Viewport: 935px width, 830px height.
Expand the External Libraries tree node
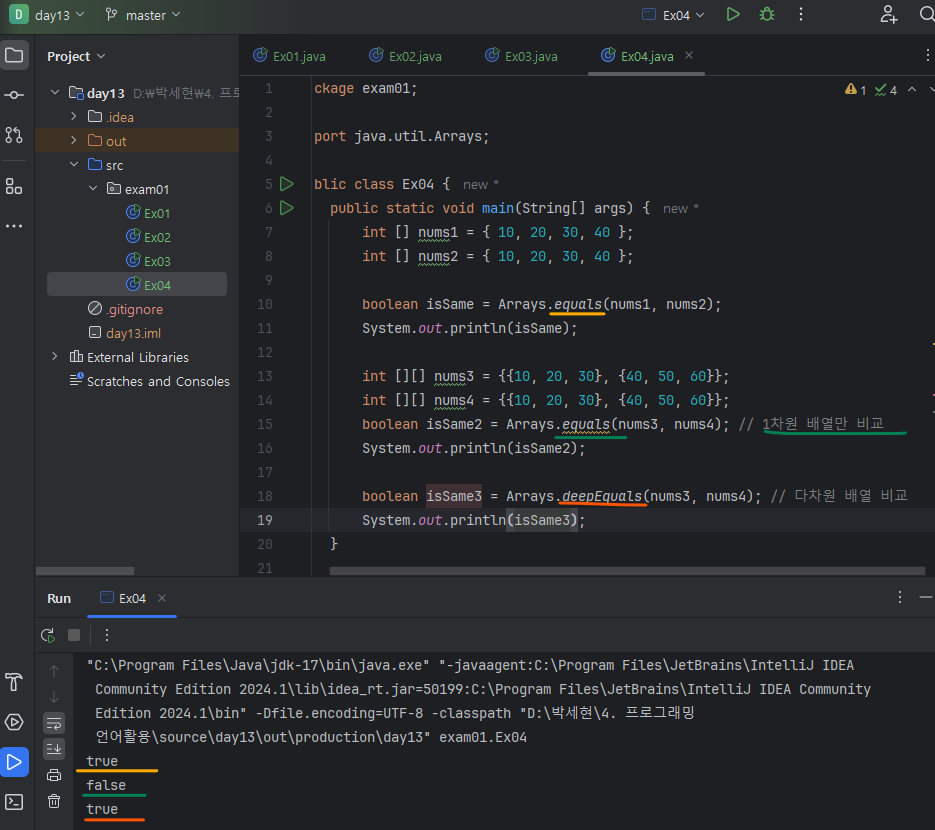[x=55, y=357]
